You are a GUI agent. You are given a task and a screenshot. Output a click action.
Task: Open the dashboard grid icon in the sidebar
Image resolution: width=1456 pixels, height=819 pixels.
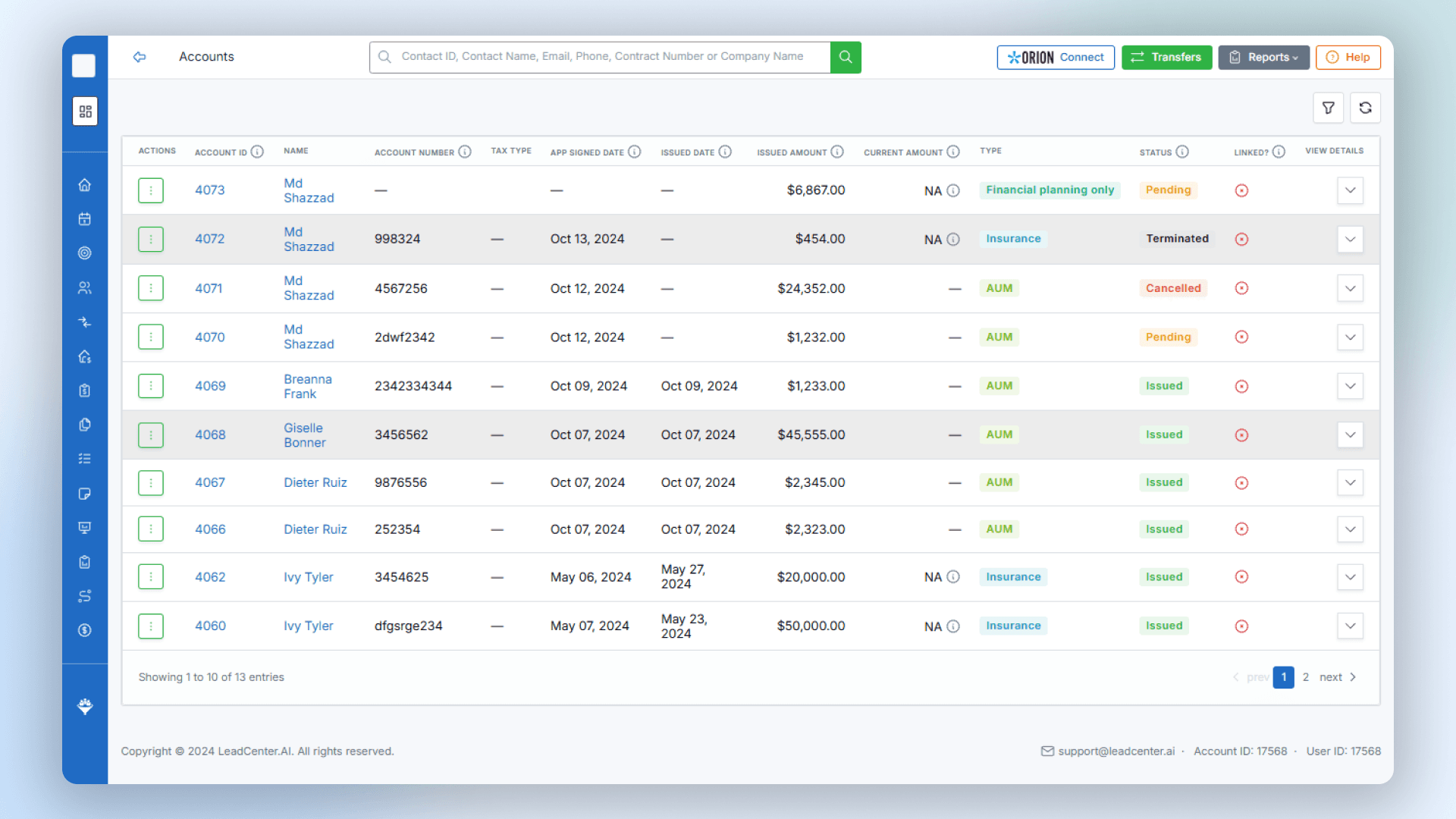[x=85, y=111]
